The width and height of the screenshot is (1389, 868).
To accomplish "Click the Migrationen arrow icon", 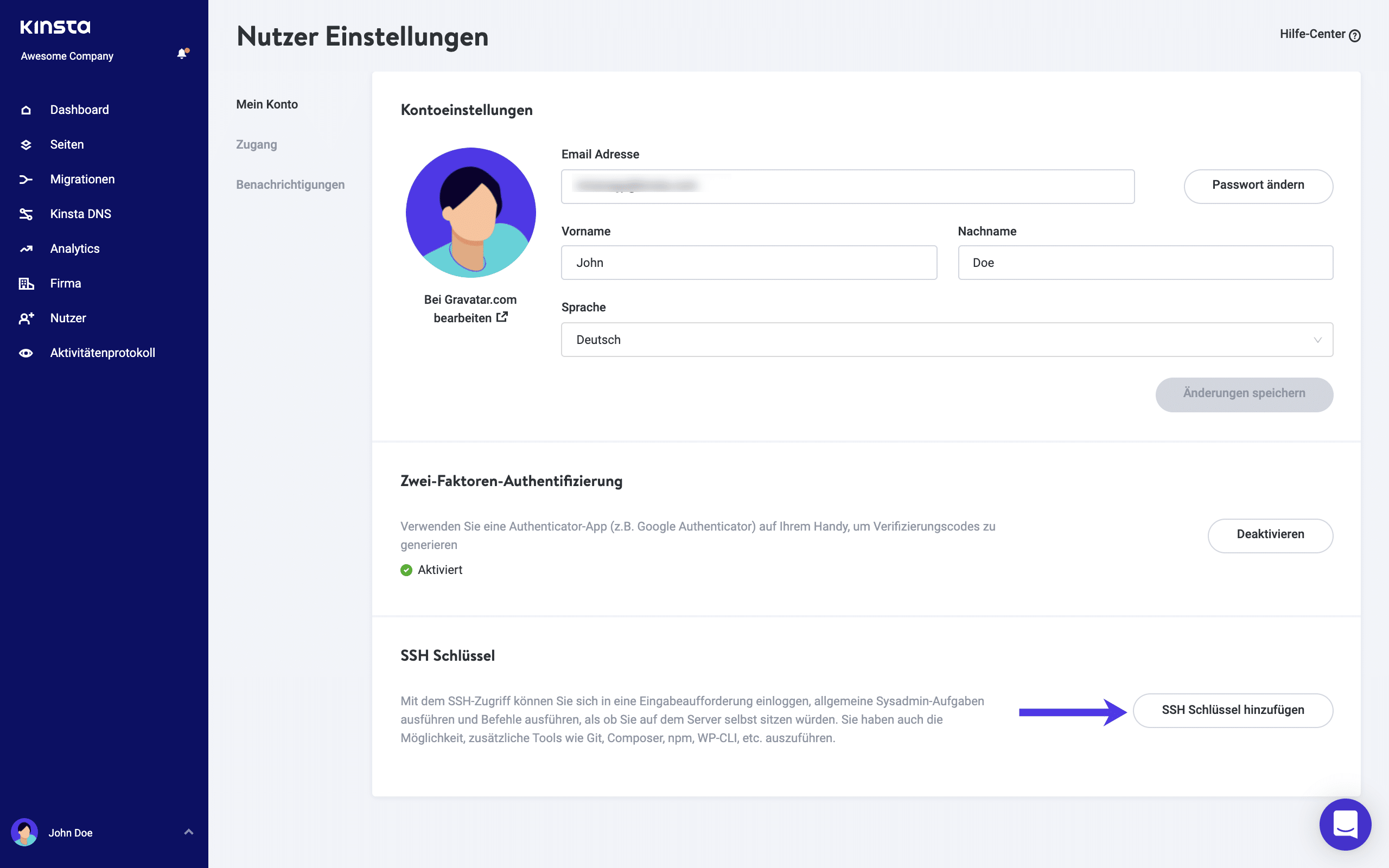I will point(26,180).
